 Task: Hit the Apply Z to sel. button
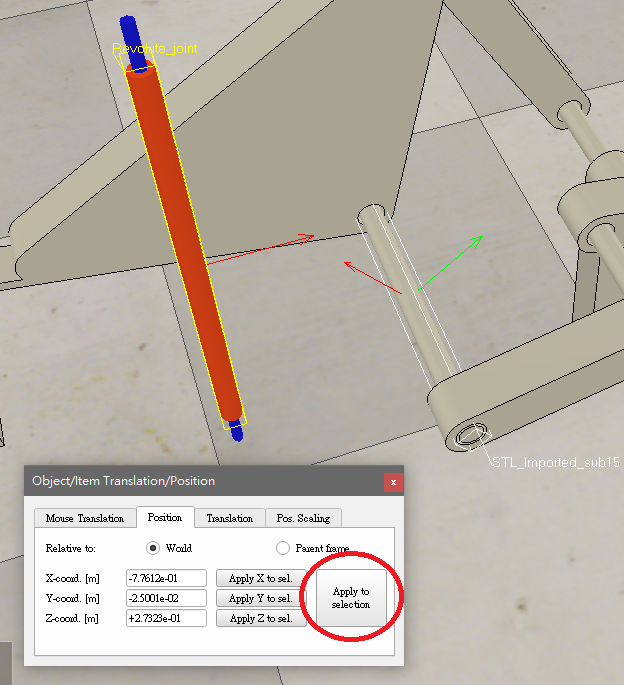[x=260, y=618]
